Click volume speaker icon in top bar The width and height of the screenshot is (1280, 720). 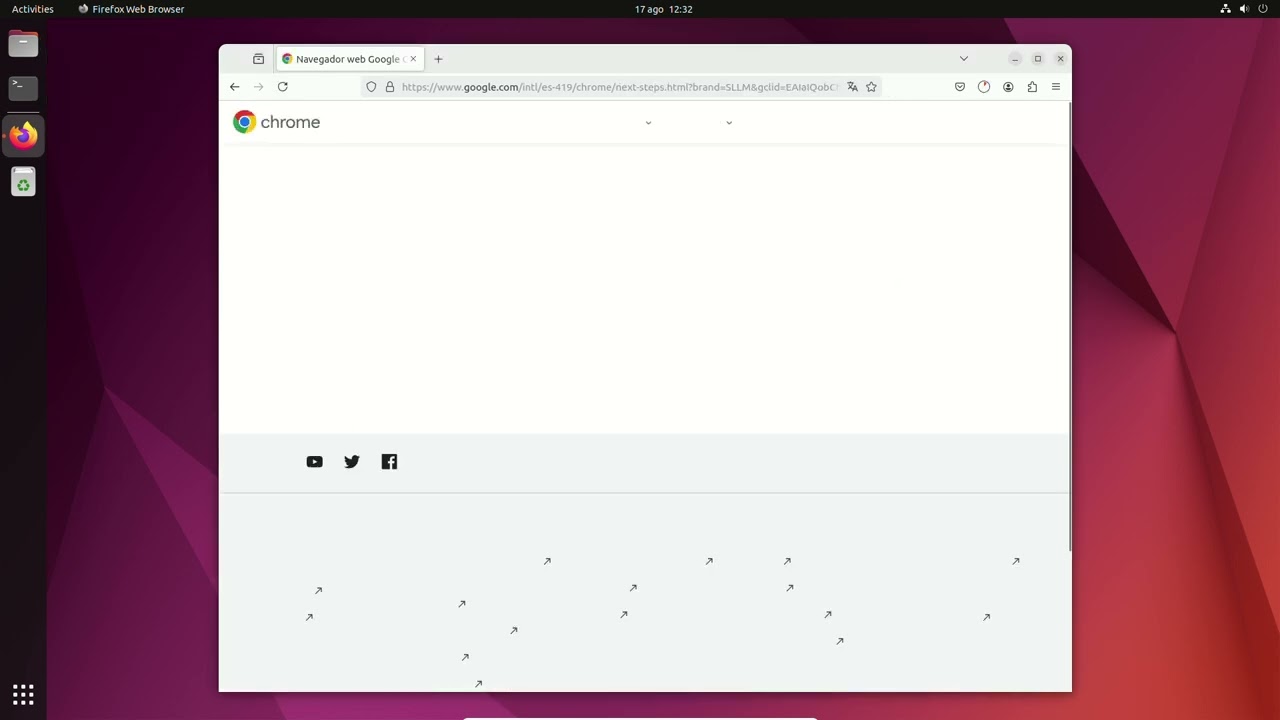(1244, 9)
